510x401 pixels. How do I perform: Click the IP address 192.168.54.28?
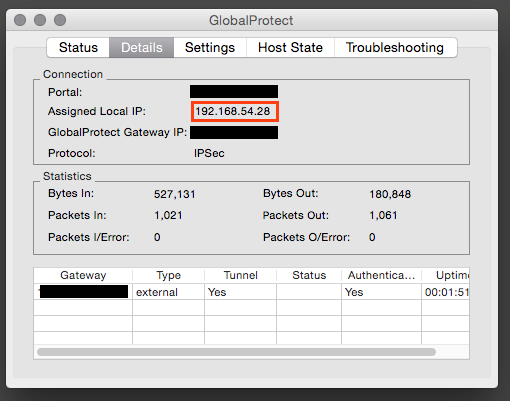tap(233, 111)
